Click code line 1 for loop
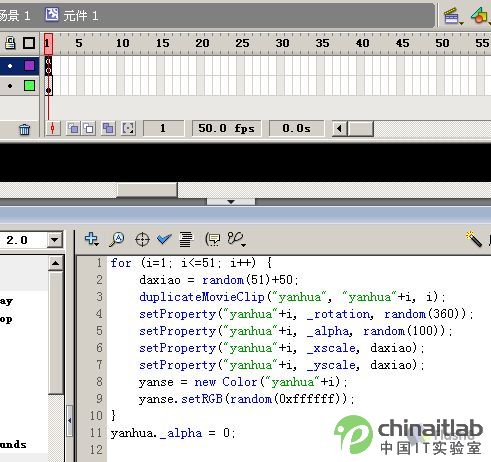The width and height of the screenshot is (491, 462). pyautogui.click(x=191, y=263)
